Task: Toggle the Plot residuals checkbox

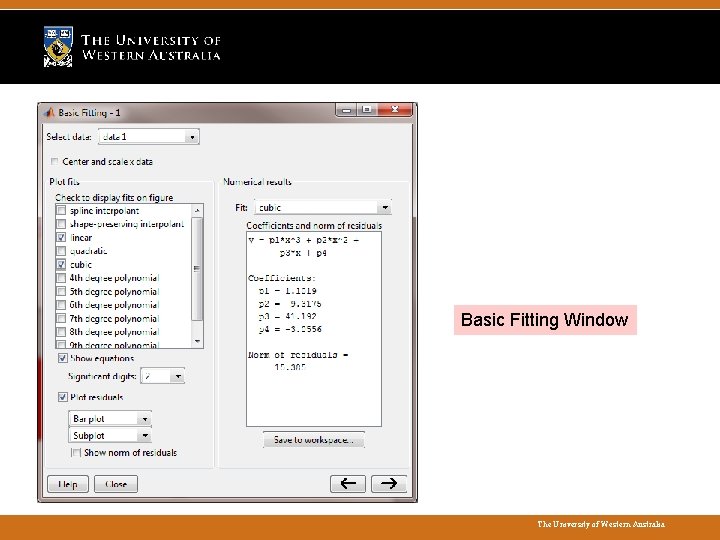Action: pyautogui.click(x=63, y=397)
